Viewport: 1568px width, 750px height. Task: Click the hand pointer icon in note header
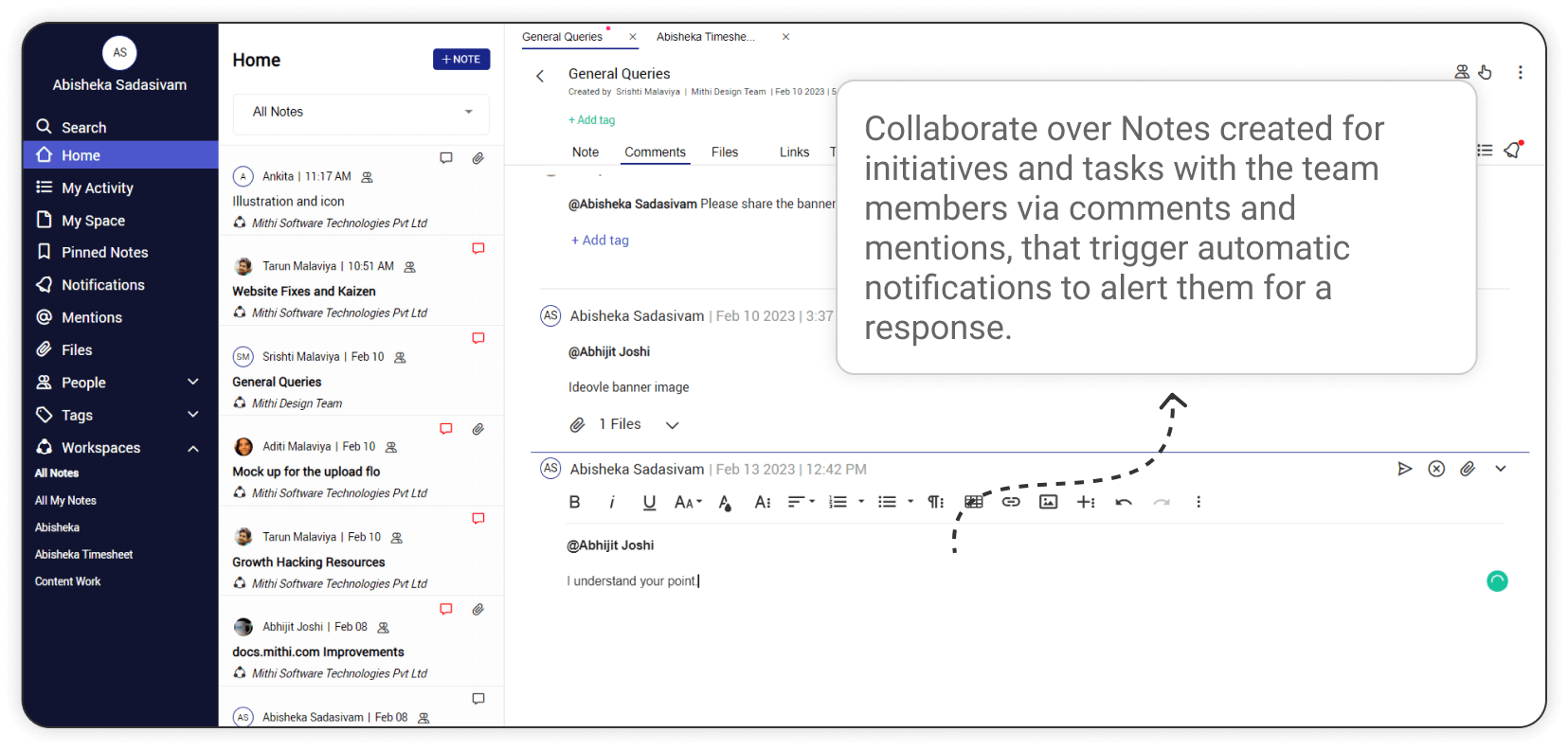click(x=1485, y=72)
